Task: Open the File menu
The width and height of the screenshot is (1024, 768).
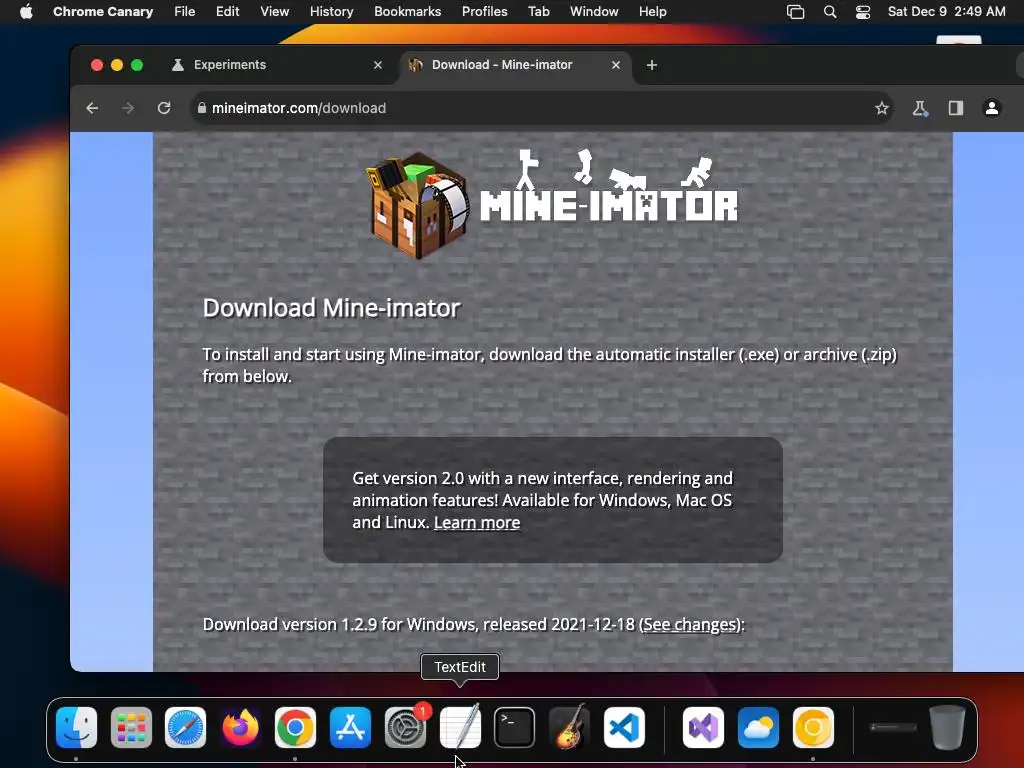Action: pyautogui.click(x=185, y=12)
